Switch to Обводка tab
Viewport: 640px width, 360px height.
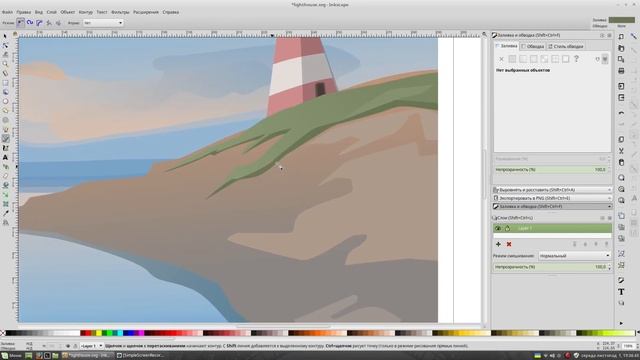(533, 47)
